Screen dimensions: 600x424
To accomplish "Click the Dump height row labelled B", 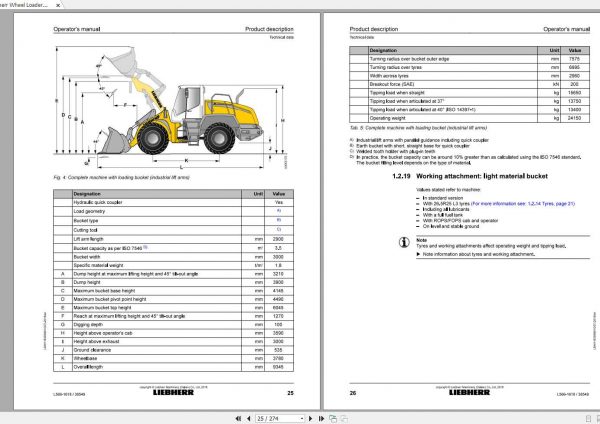I will coord(173,282).
